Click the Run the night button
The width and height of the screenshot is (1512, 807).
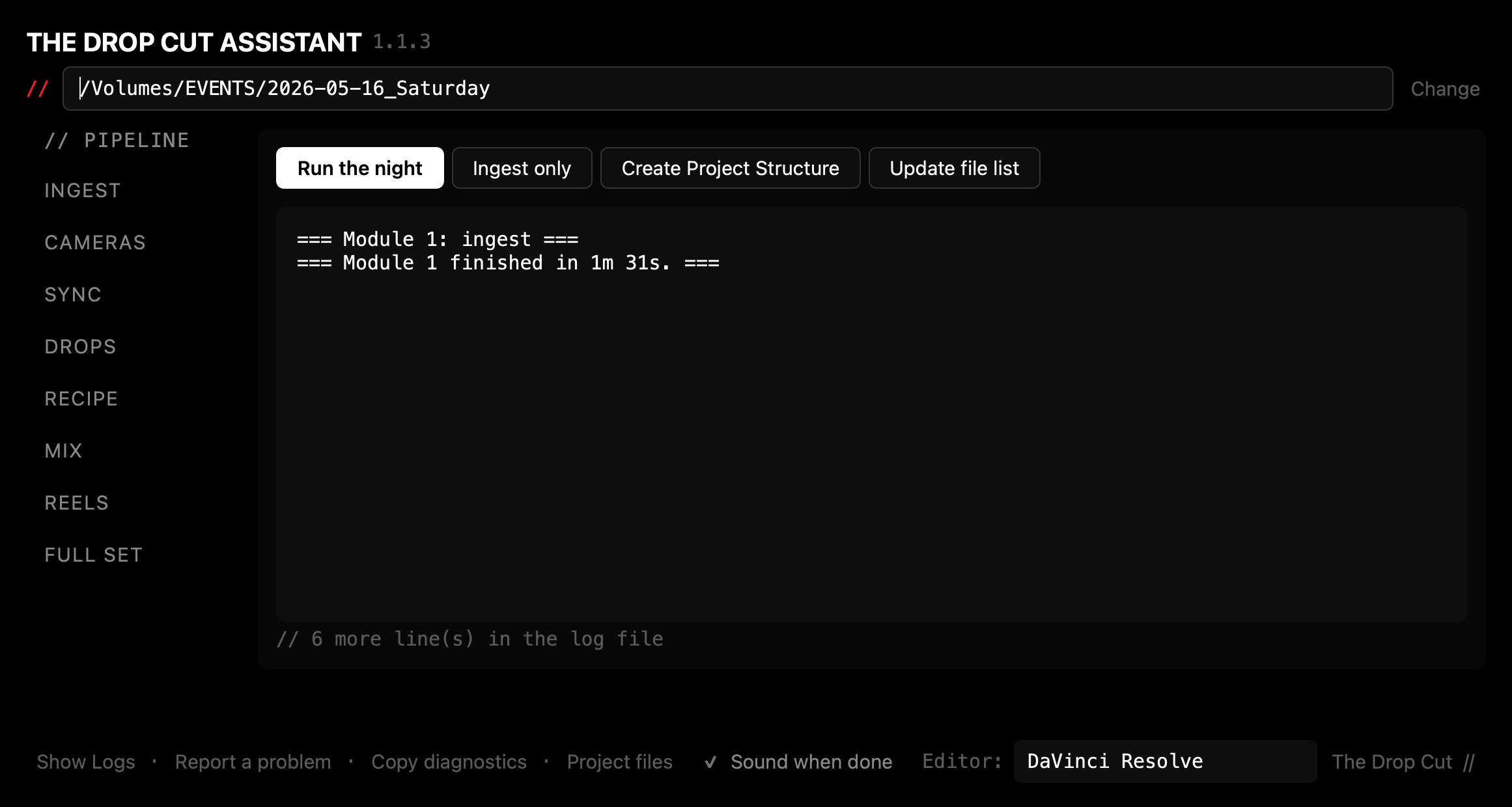click(359, 168)
